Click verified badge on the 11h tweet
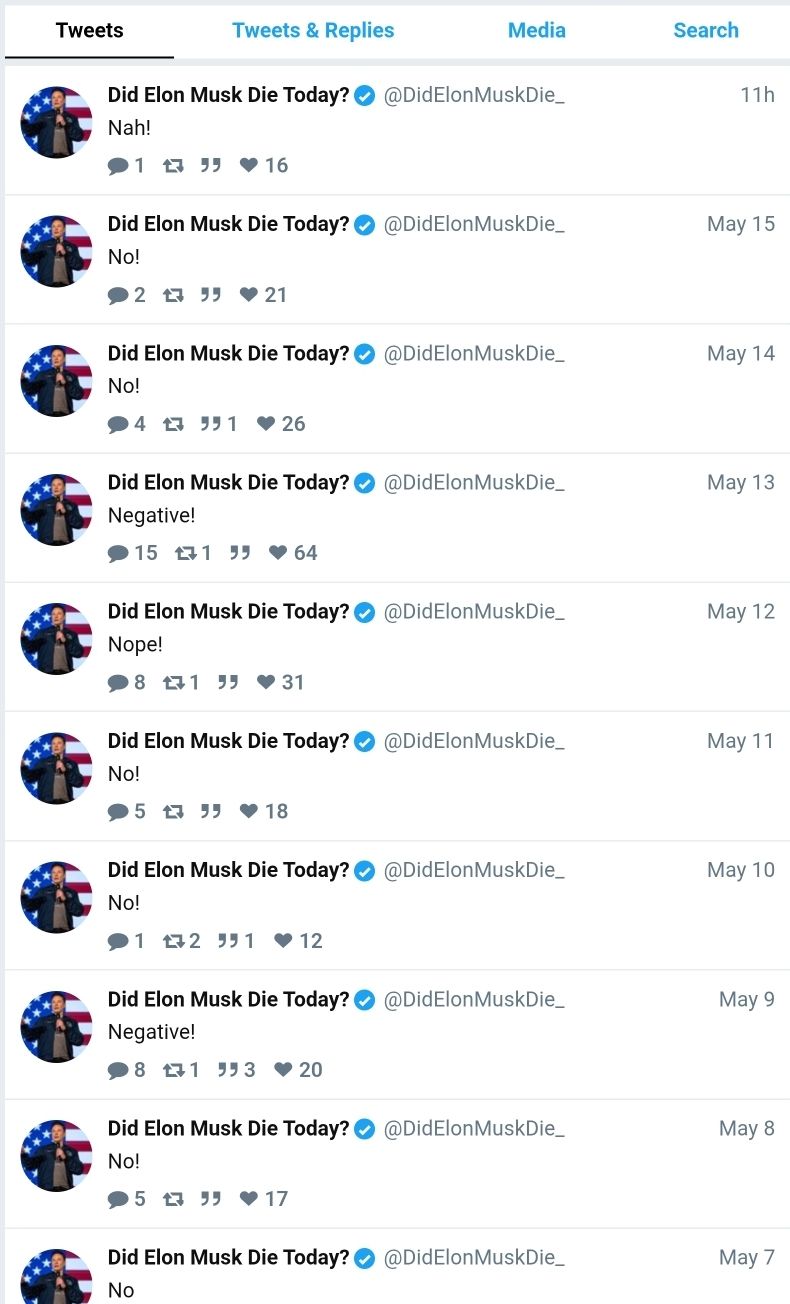790x1304 pixels. (x=365, y=96)
